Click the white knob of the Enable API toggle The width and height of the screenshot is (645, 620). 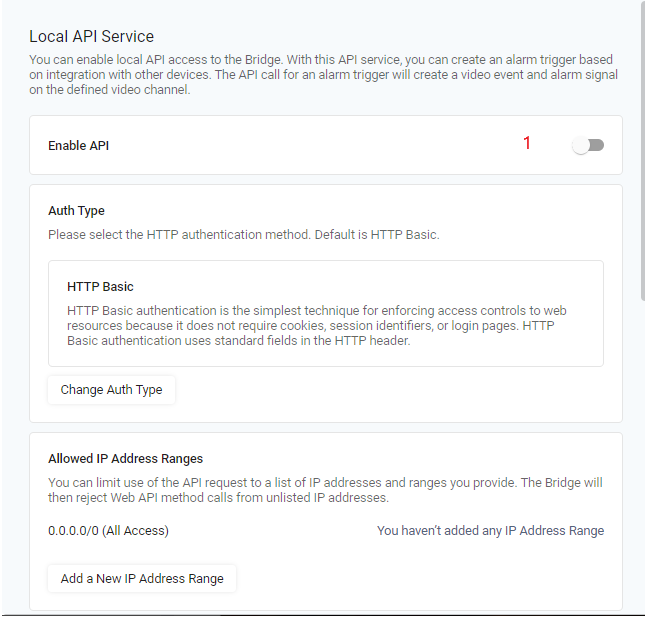coord(580,146)
